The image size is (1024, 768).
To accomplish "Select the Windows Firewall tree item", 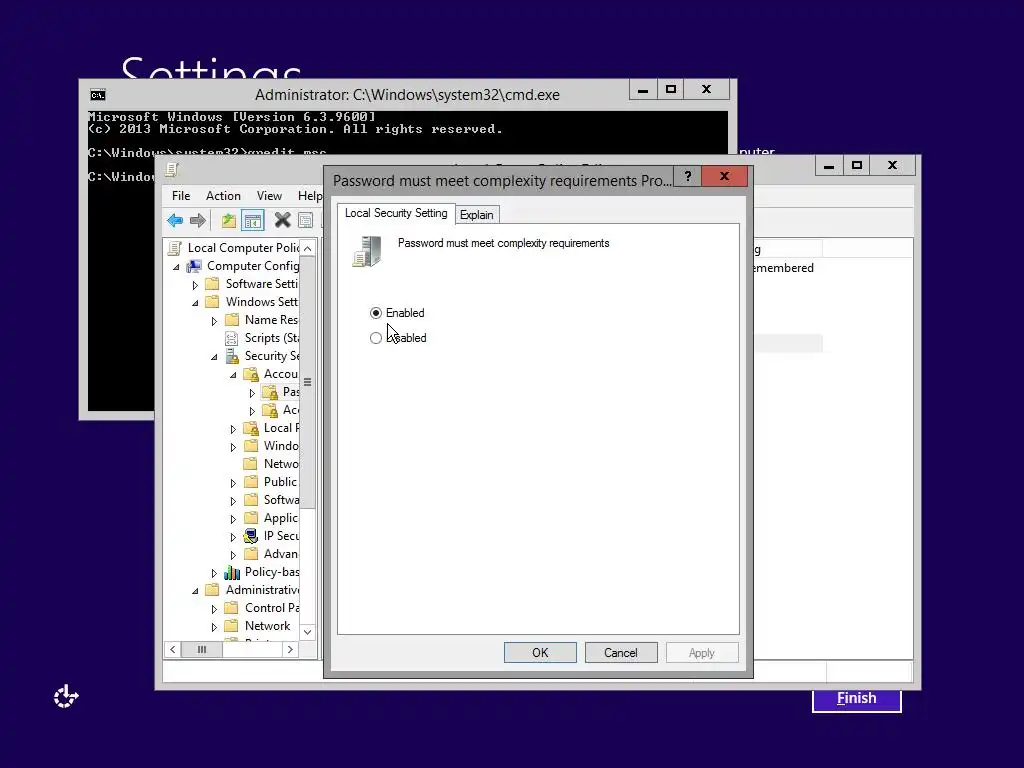I will tap(281, 446).
